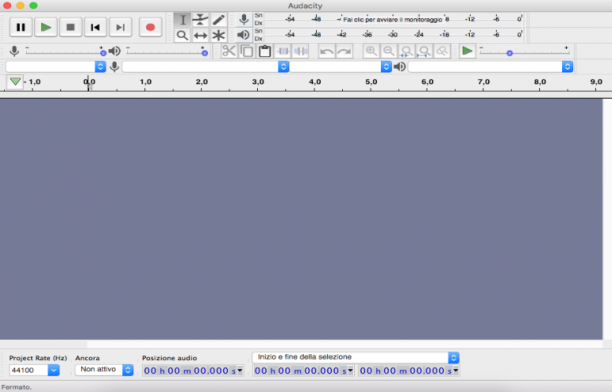Click the Zoom In magnifier icon
The image size is (612, 392).
pyautogui.click(x=371, y=51)
